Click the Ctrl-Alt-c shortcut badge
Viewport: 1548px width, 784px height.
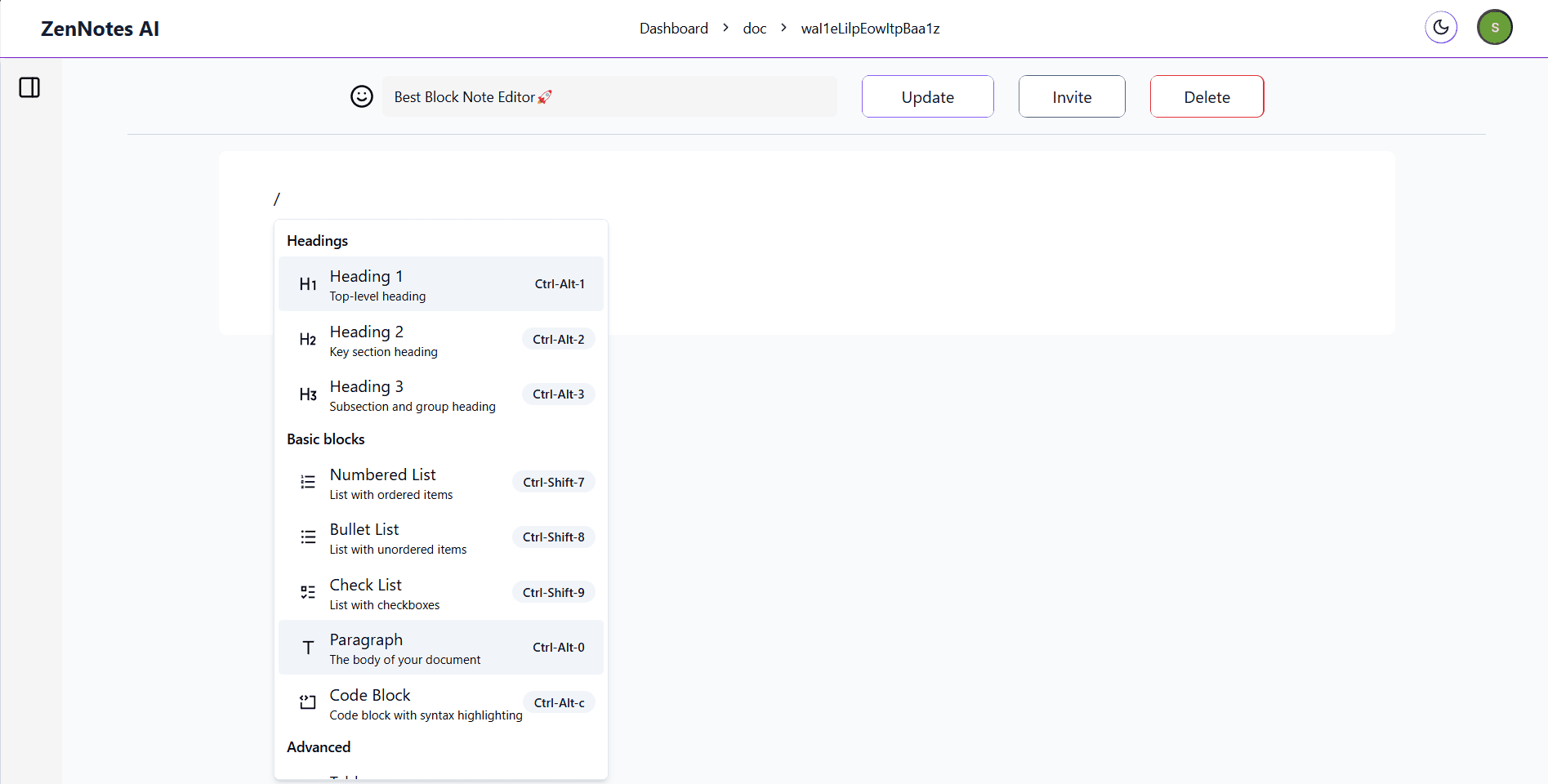(560, 703)
